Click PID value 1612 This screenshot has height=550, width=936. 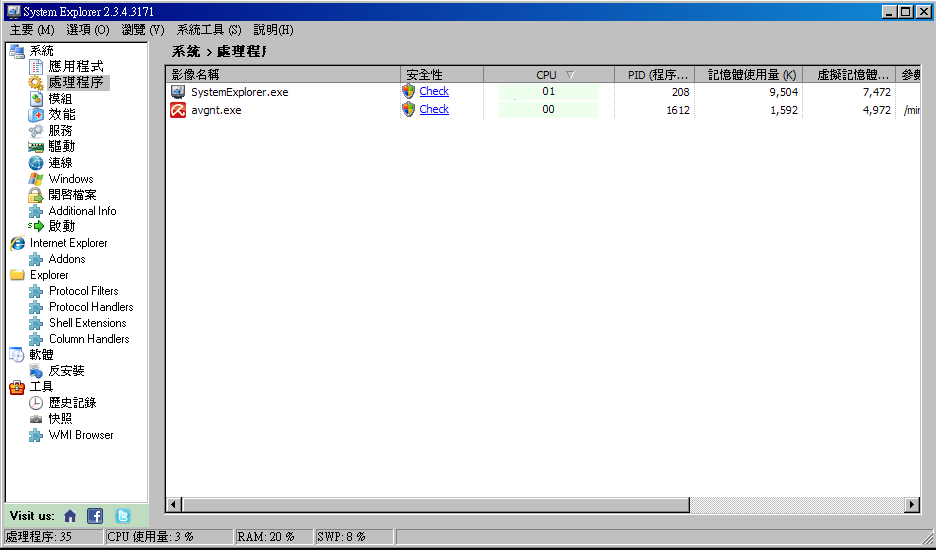(678, 110)
